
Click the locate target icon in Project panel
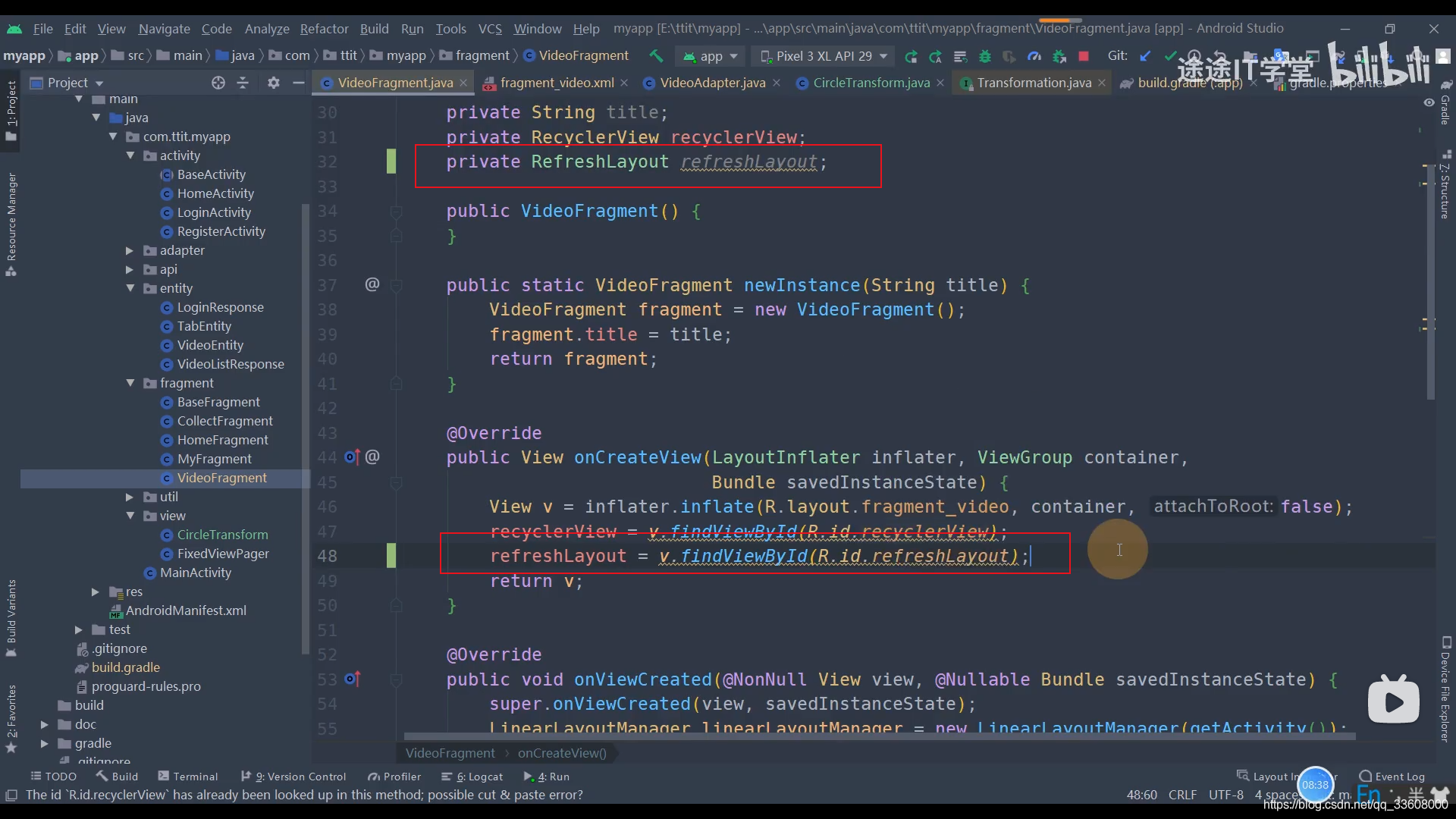pyautogui.click(x=218, y=83)
